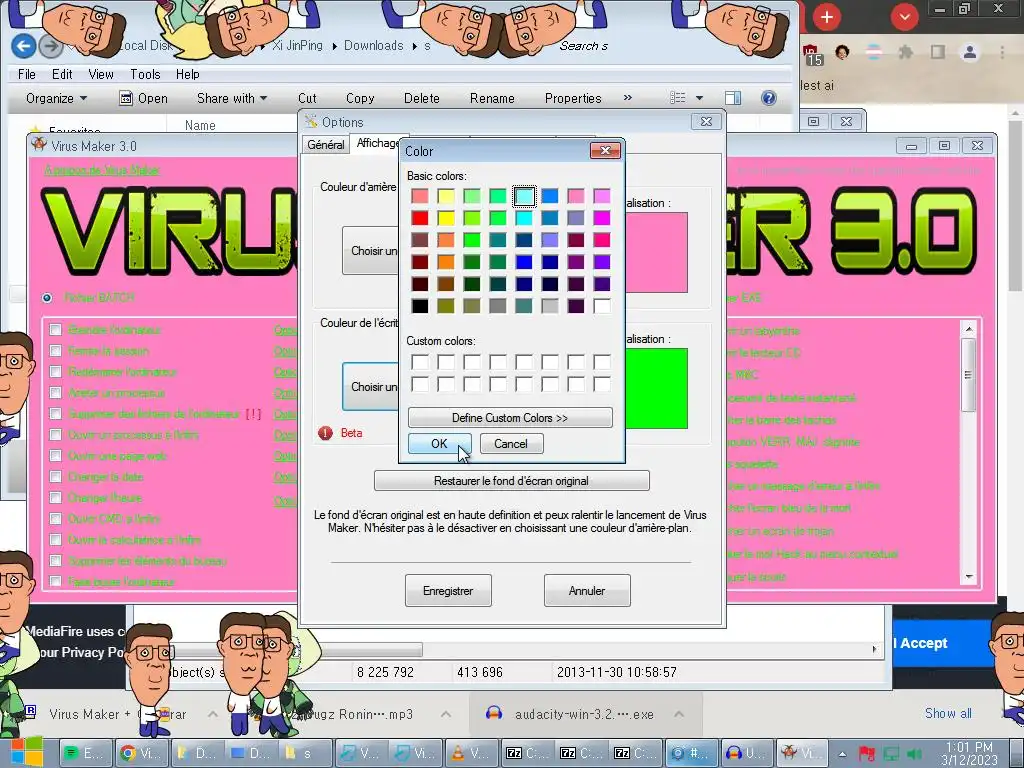
Task: Check Eteindre l'ordinateur checkbox
Action: 56,330
